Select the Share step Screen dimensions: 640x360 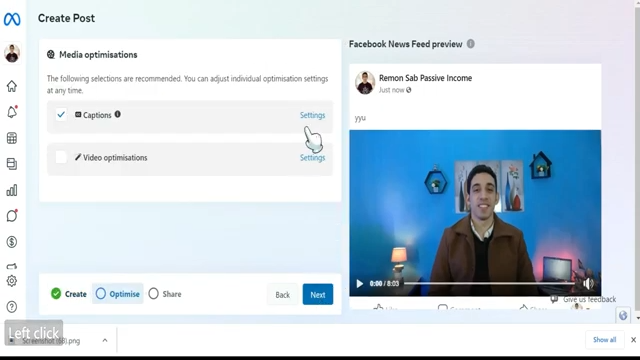tap(165, 294)
